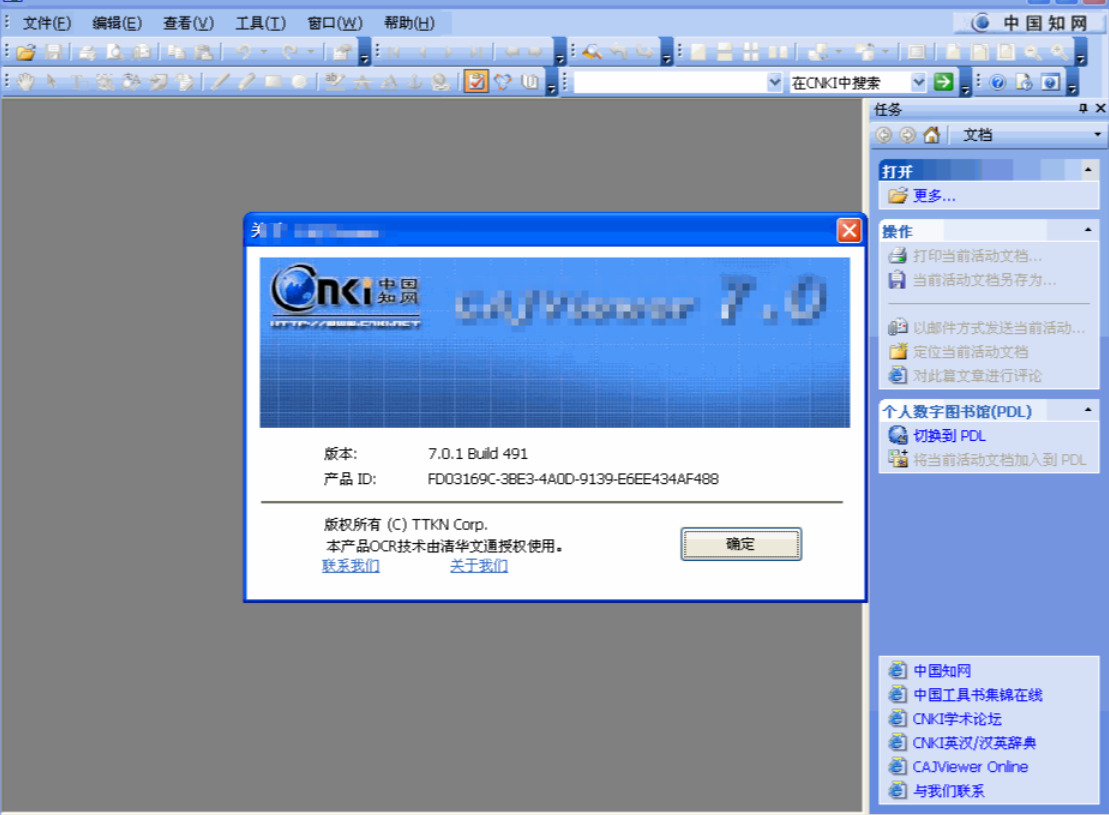Collapse the 个人数字图书馆(PDL) section
This screenshot has height=815, width=1109.
[1088, 410]
